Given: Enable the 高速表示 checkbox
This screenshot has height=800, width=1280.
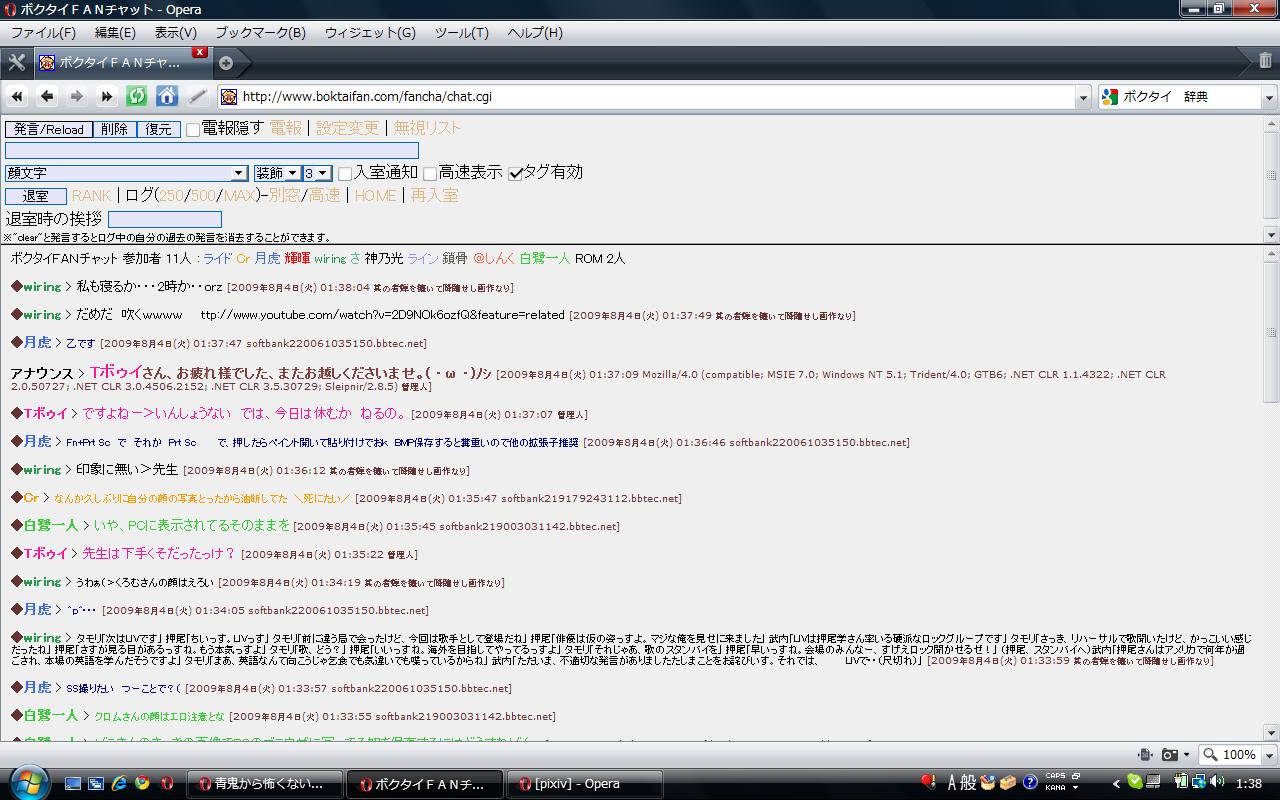Looking at the screenshot, I should [x=430, y=174].
